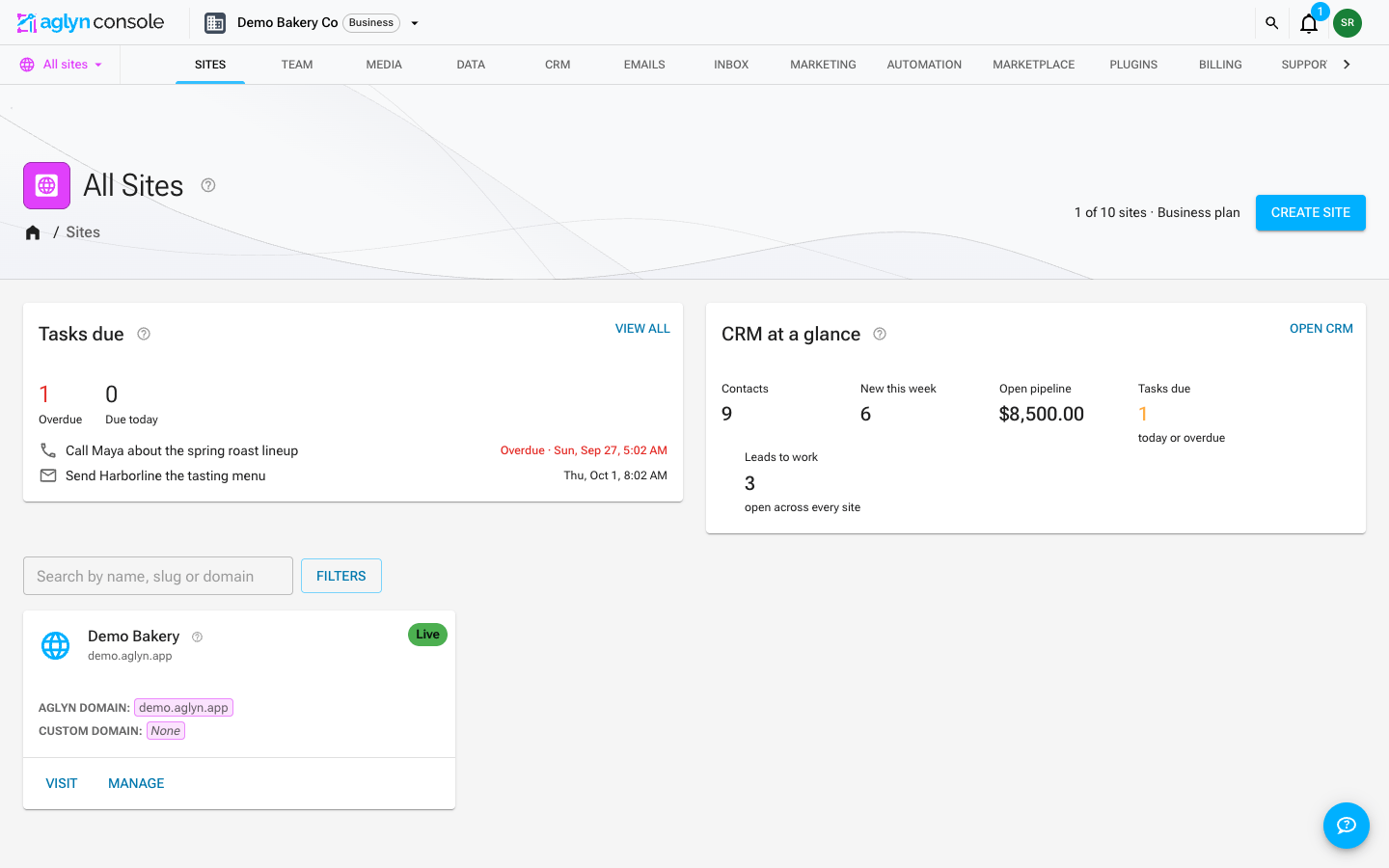This screenshot has width=1389, height=868.
Task: Click the aglyn console logo
Action: [91, 22]
